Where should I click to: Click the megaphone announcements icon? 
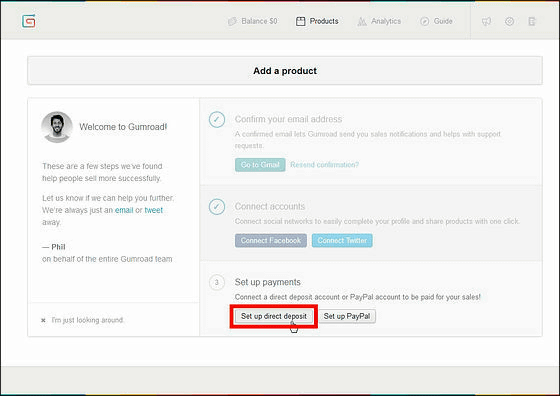(486, 21)
